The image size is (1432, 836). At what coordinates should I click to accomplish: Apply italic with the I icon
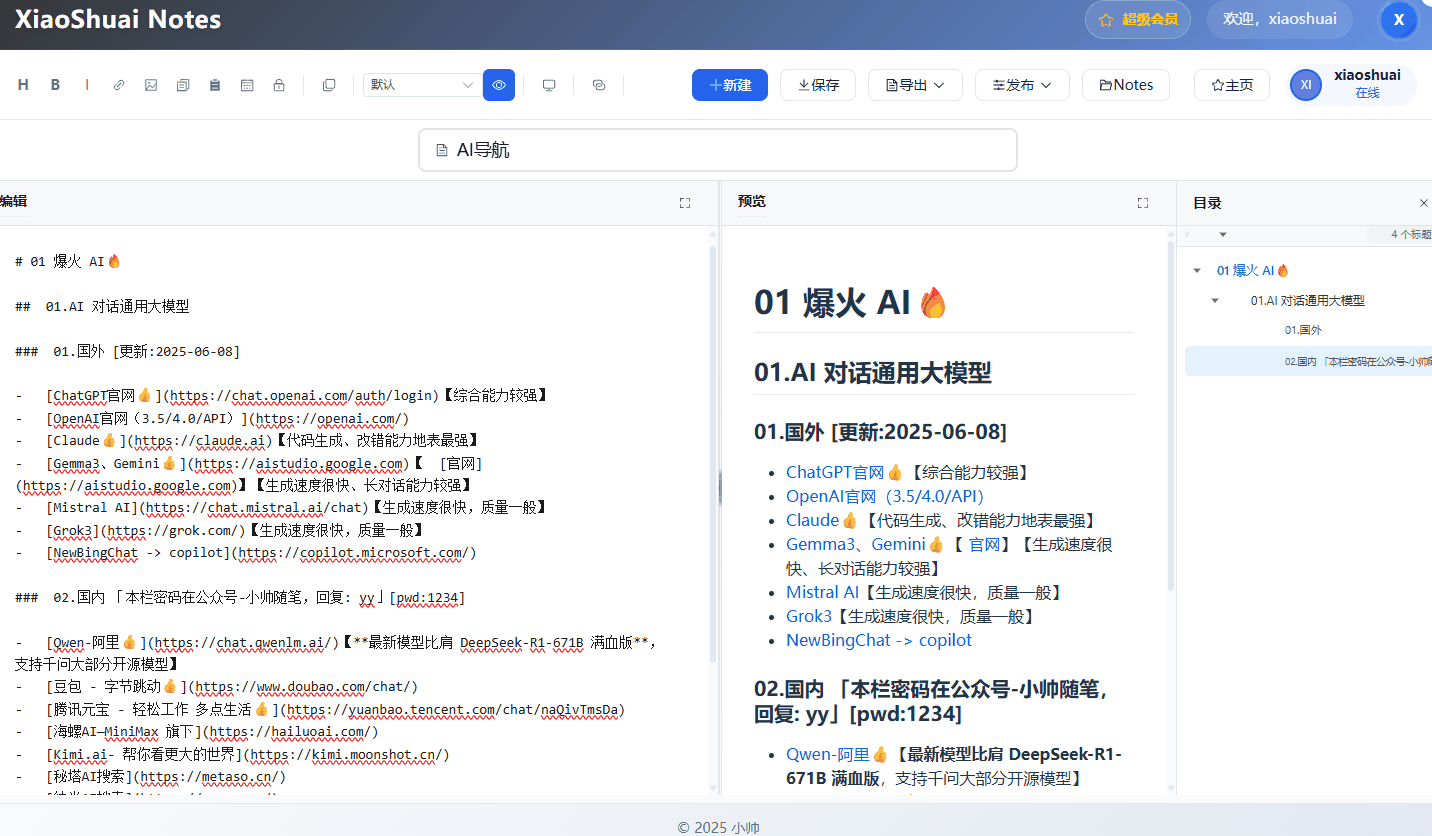87,85
